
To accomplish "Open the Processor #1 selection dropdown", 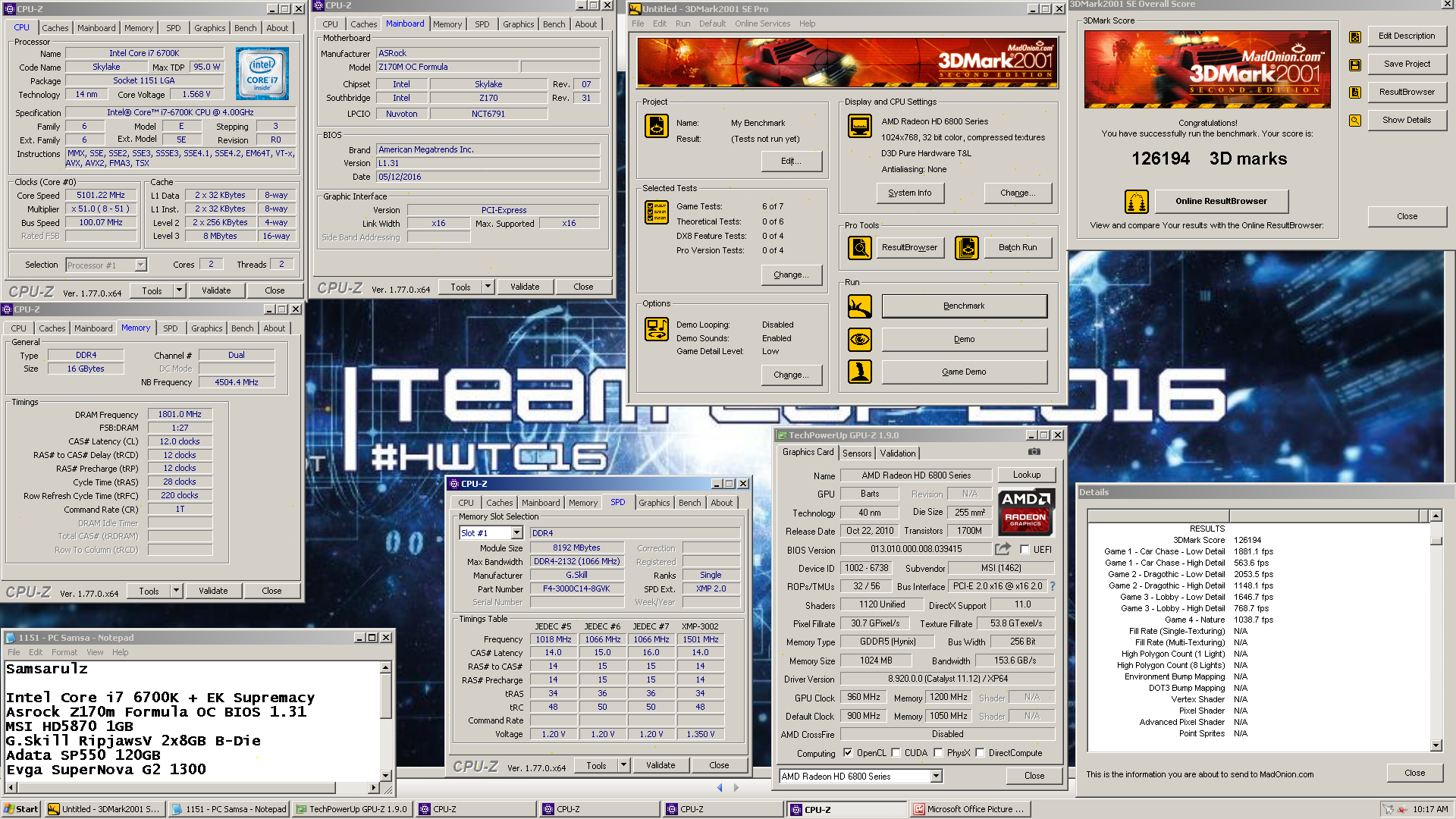I will 140,265.
